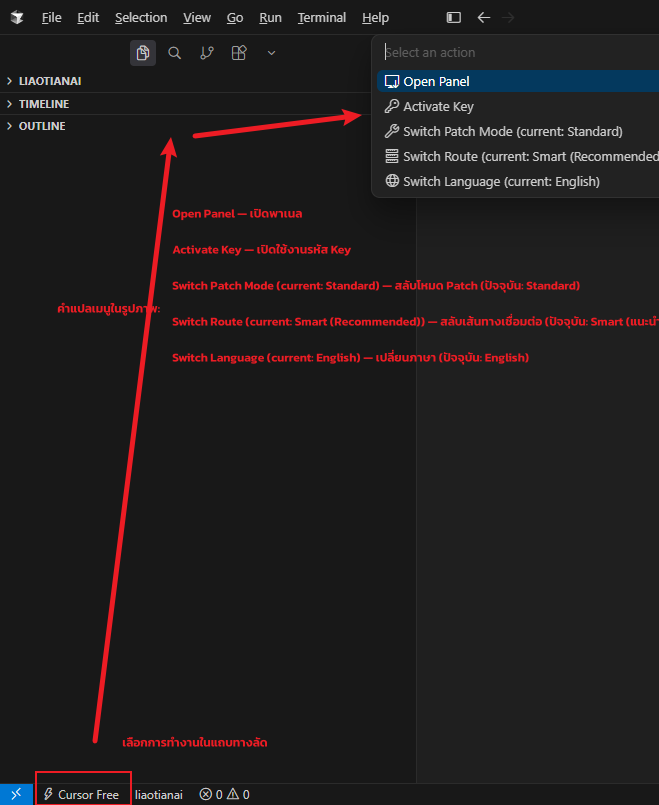Open the Extensions view icon

point(239,53)
